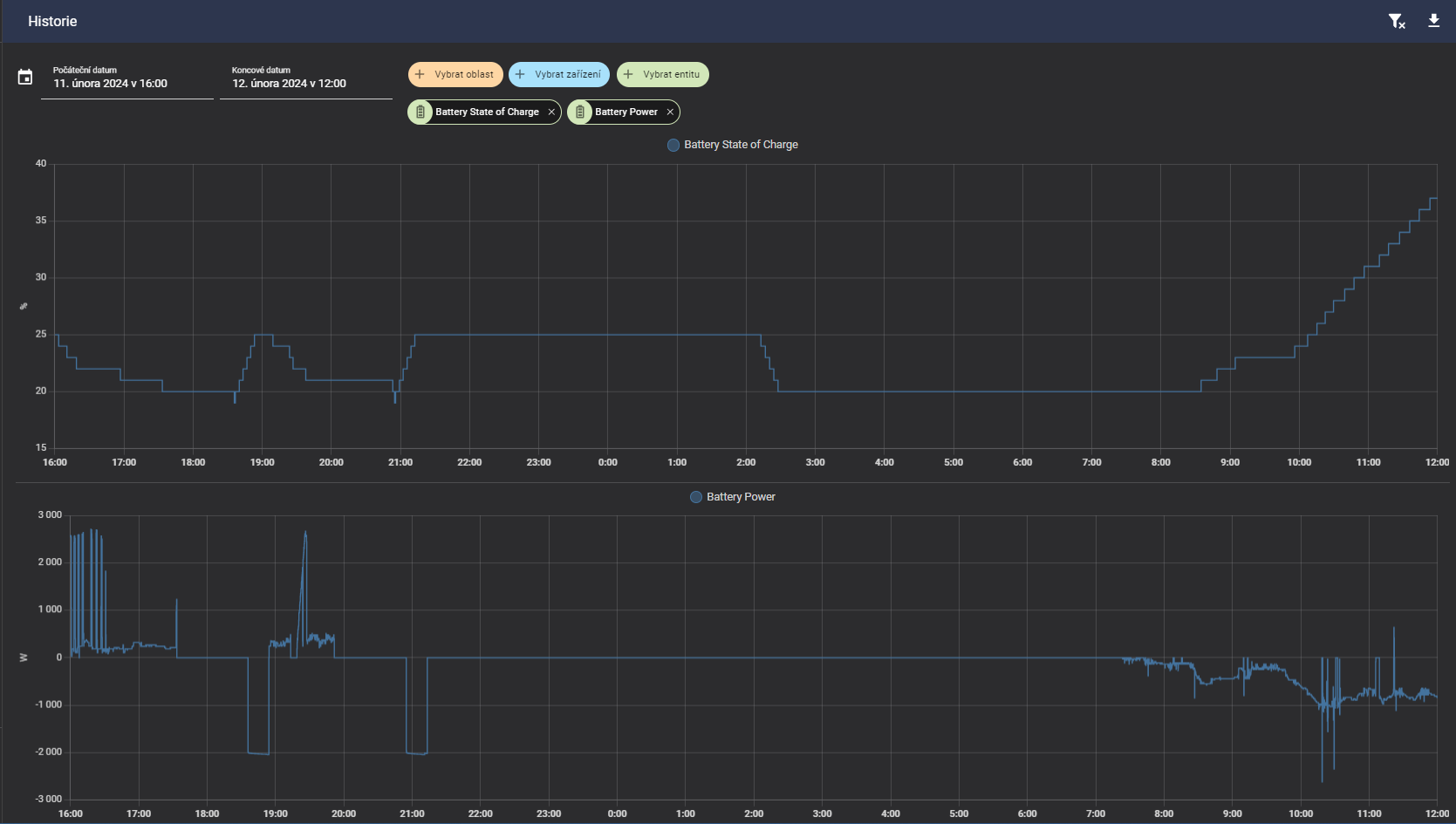Click the 25 value on State of Charge axis
Image resolution: width=1456 pixels, height=824 pixels.
(41, 334)
